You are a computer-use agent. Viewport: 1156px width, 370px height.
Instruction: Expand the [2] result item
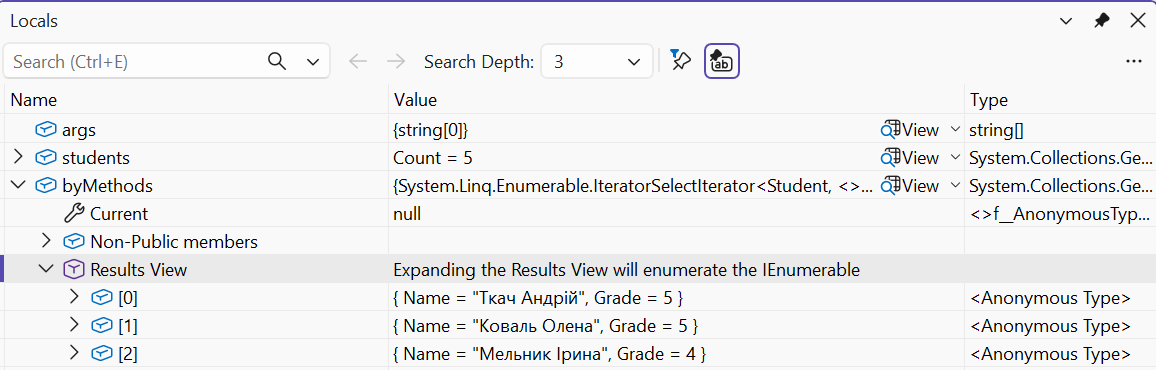[74, 352]
